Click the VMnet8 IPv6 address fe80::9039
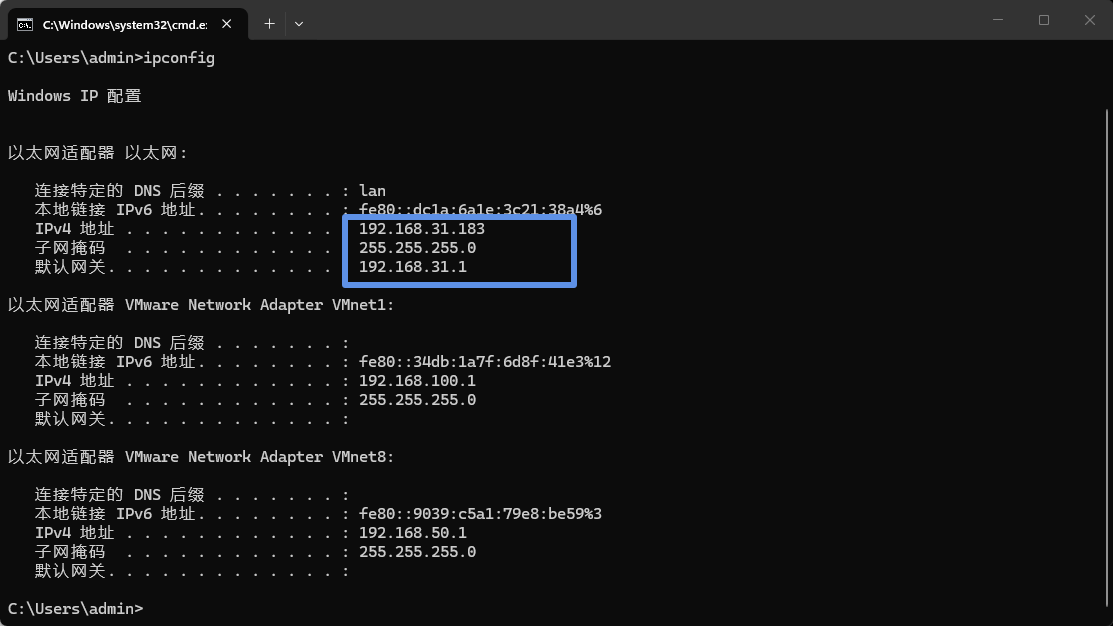Screen dimensions: 1113x626 tap(480, 514)
